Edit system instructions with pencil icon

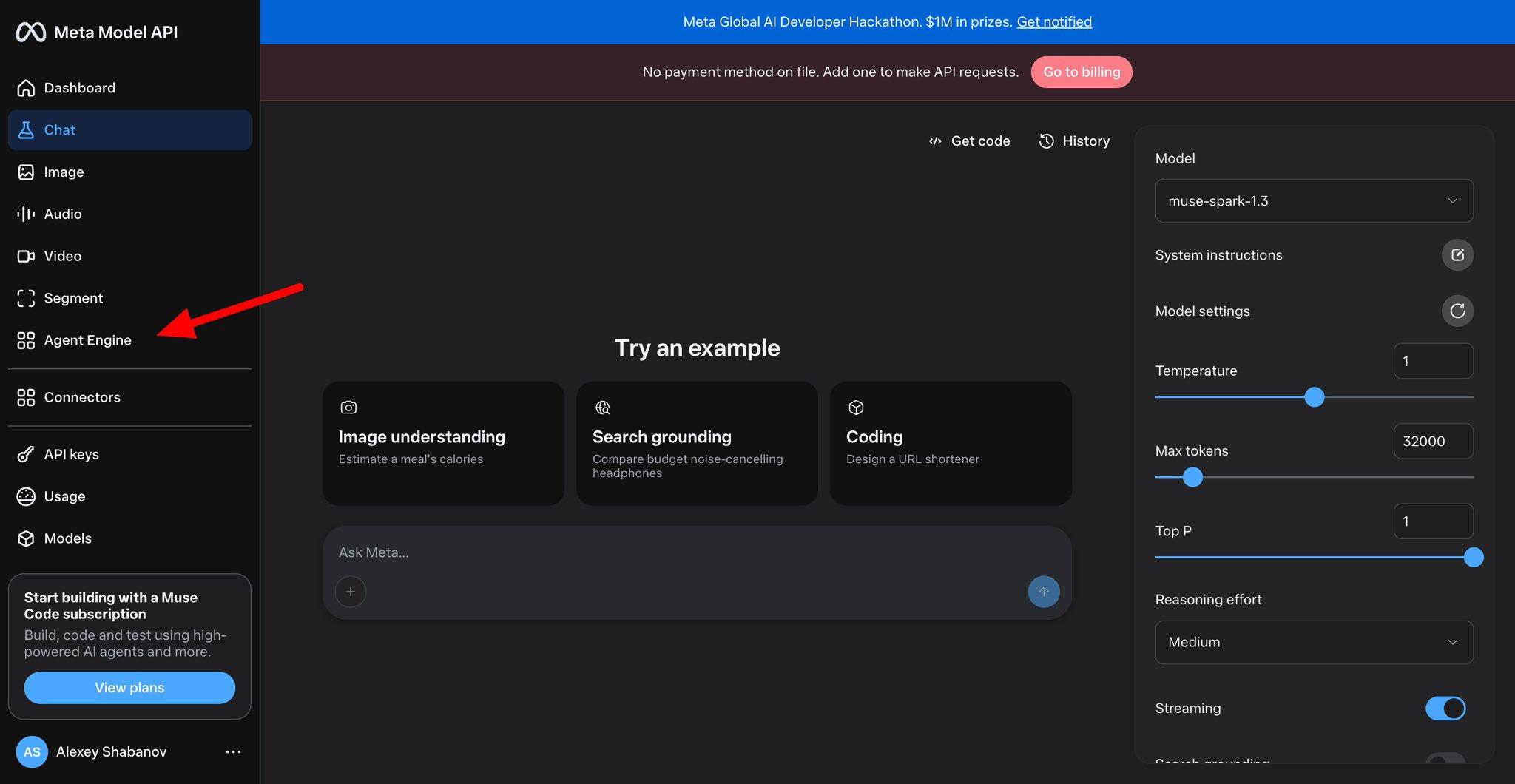[x=1457, y=255]
